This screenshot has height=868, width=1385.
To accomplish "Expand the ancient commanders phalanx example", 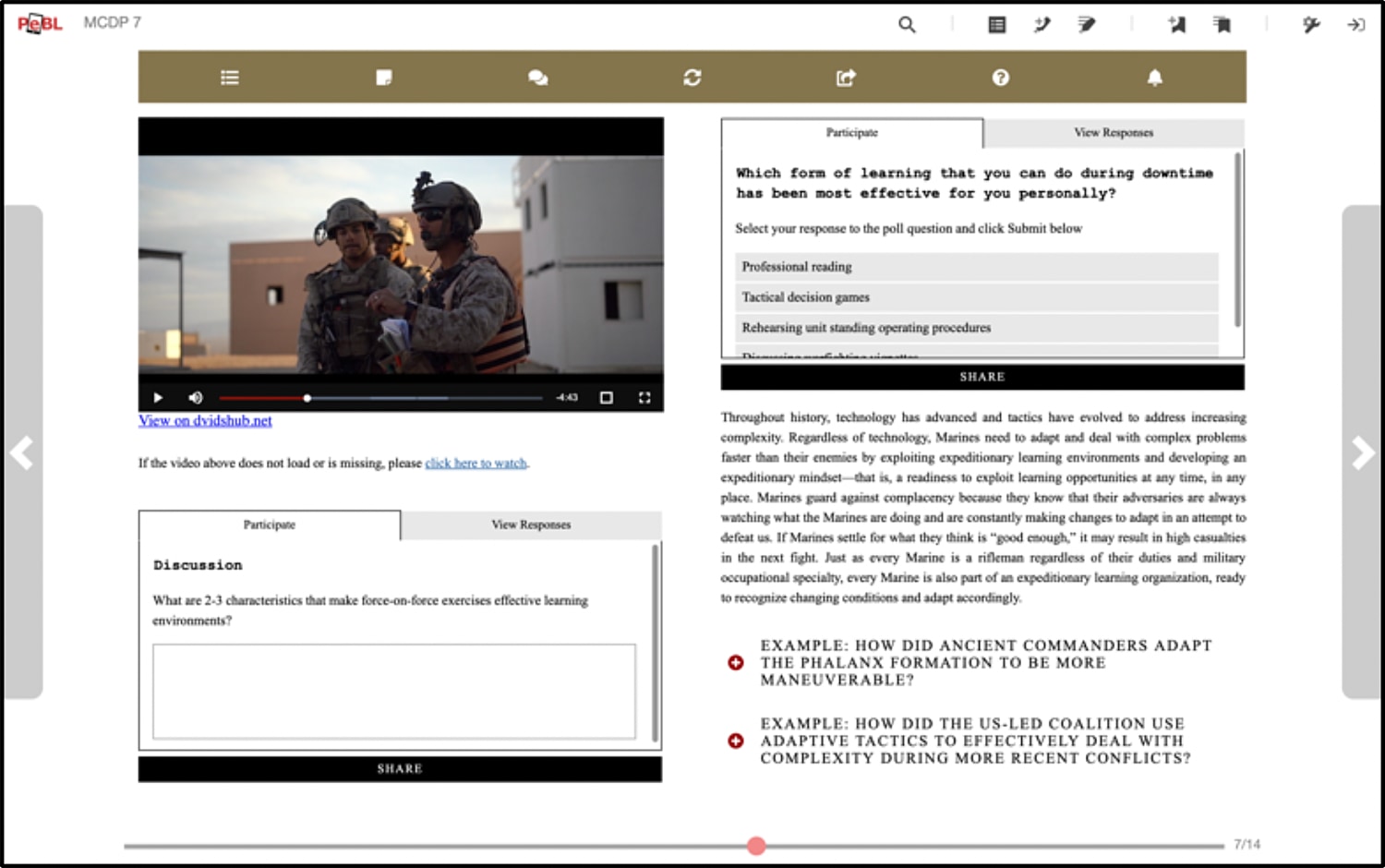I will point(736,663).
